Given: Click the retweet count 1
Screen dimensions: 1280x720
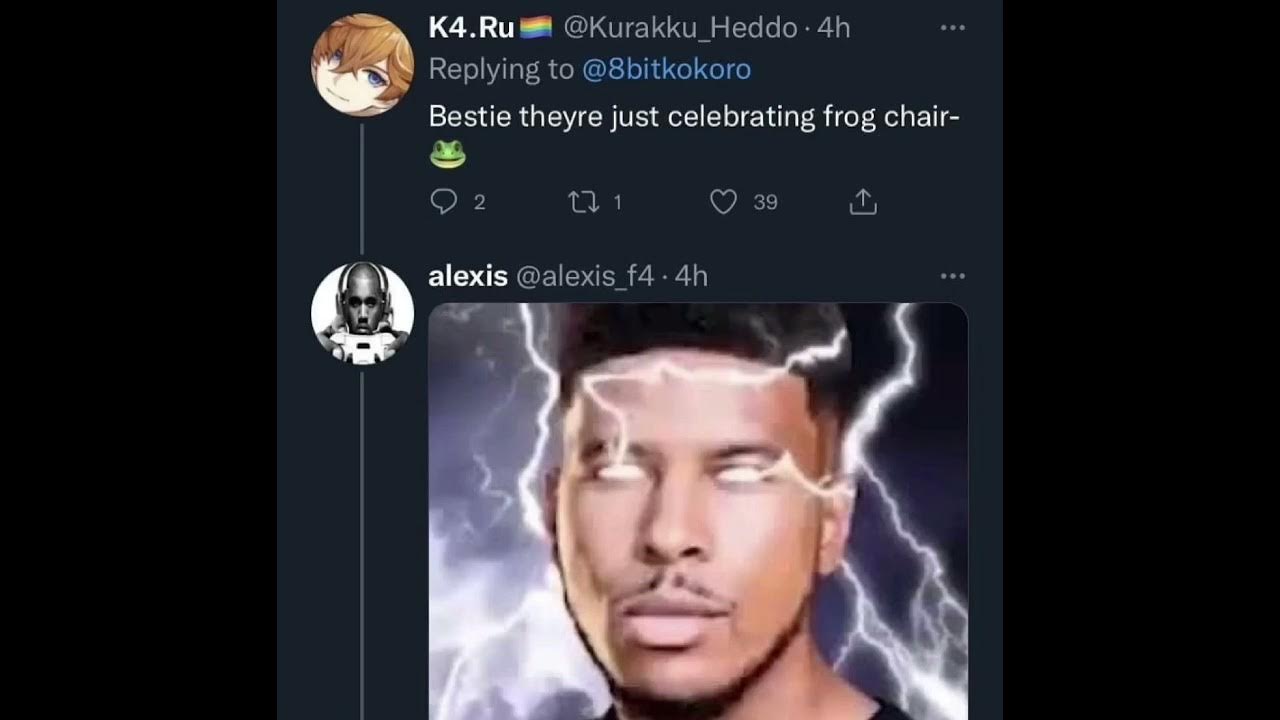Looking at the screenshot, I should coord(617,202).
